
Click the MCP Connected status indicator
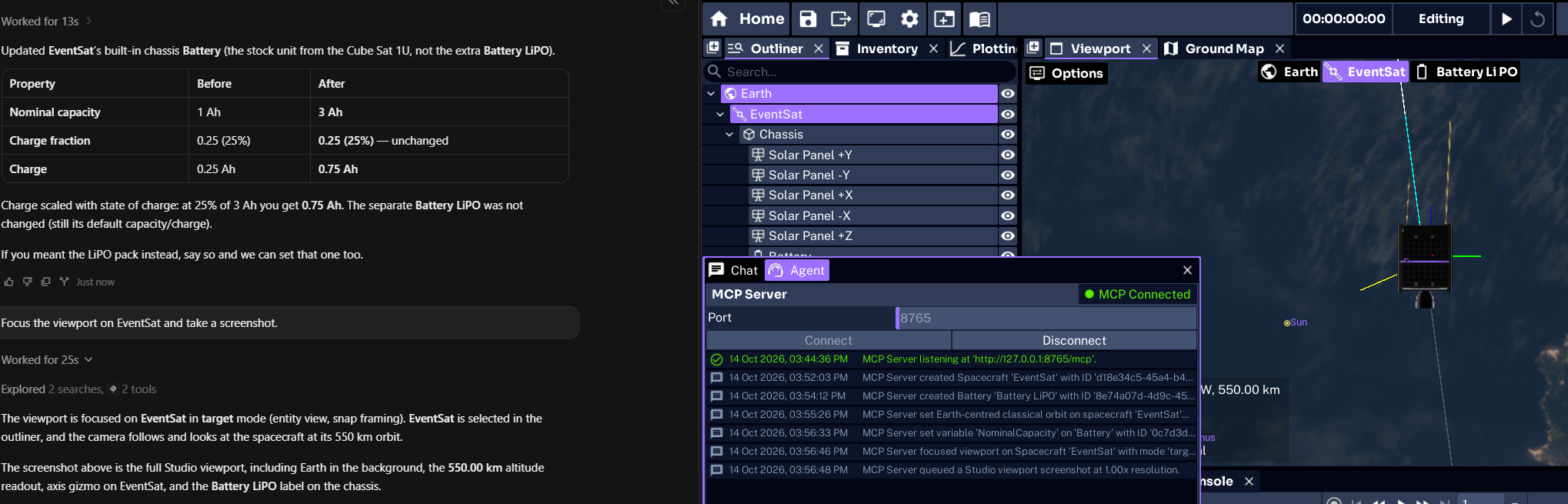pos(1137,294)
